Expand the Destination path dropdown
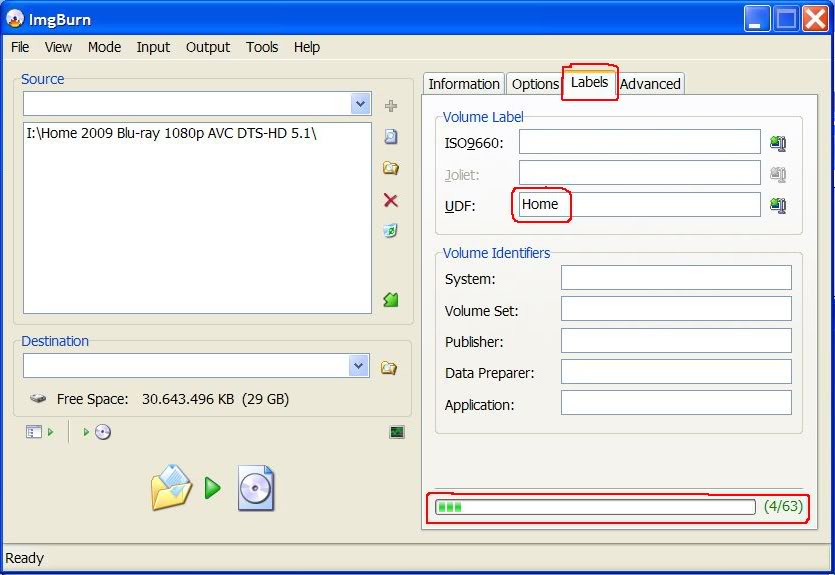Screen dimensions: 835x575 [x=360, y=366]
